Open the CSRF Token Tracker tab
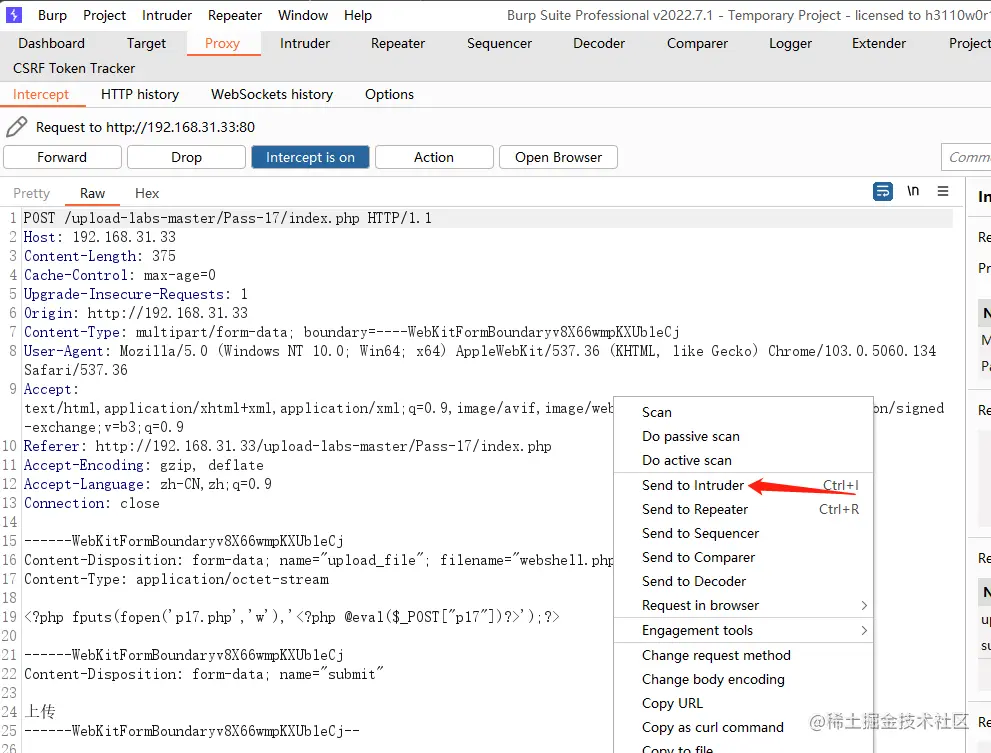991x753 pixels. pyautogui.click(x=74, y=68)
